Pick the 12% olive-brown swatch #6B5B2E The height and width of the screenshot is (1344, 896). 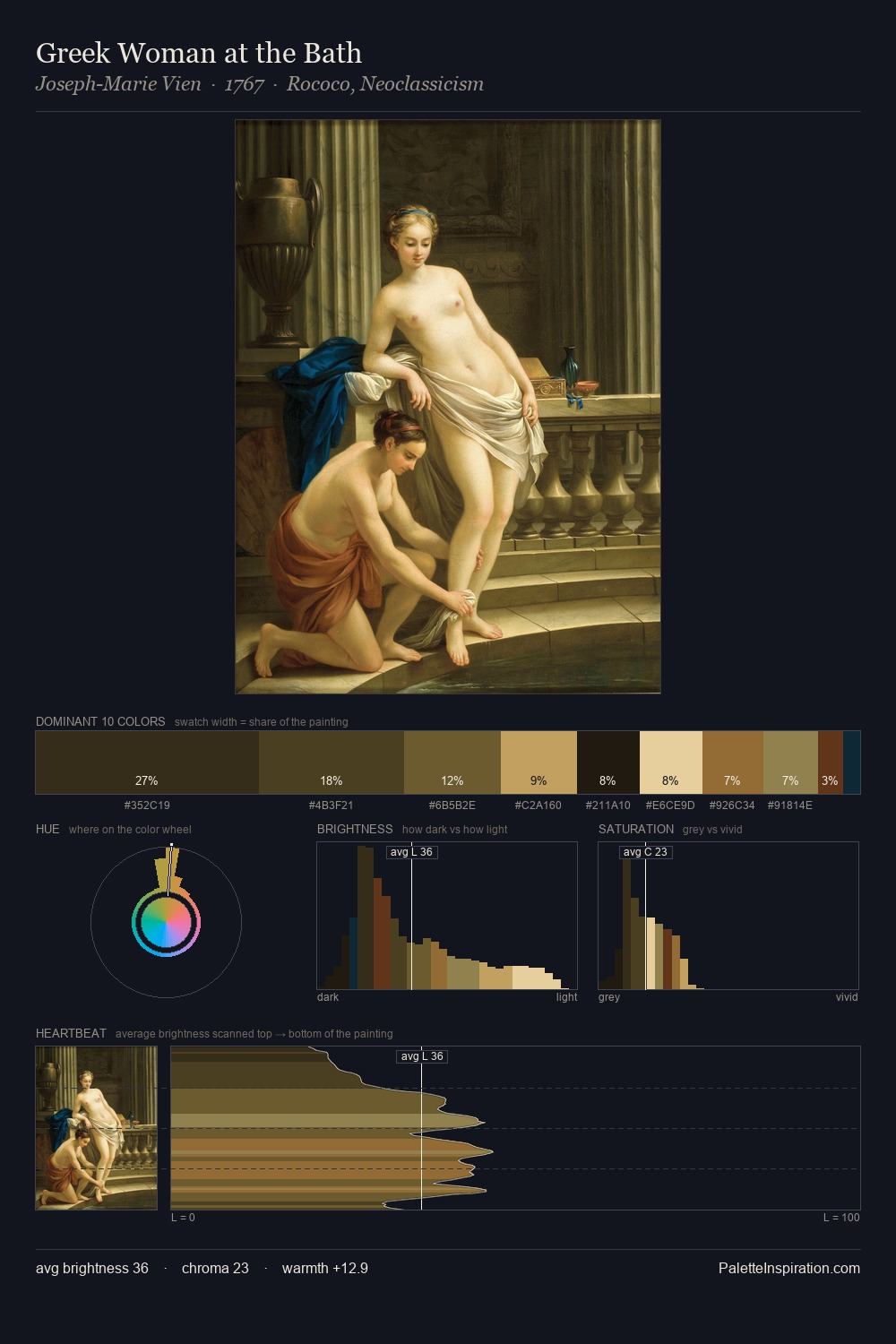pyautogui.click(x=452, y=762)
